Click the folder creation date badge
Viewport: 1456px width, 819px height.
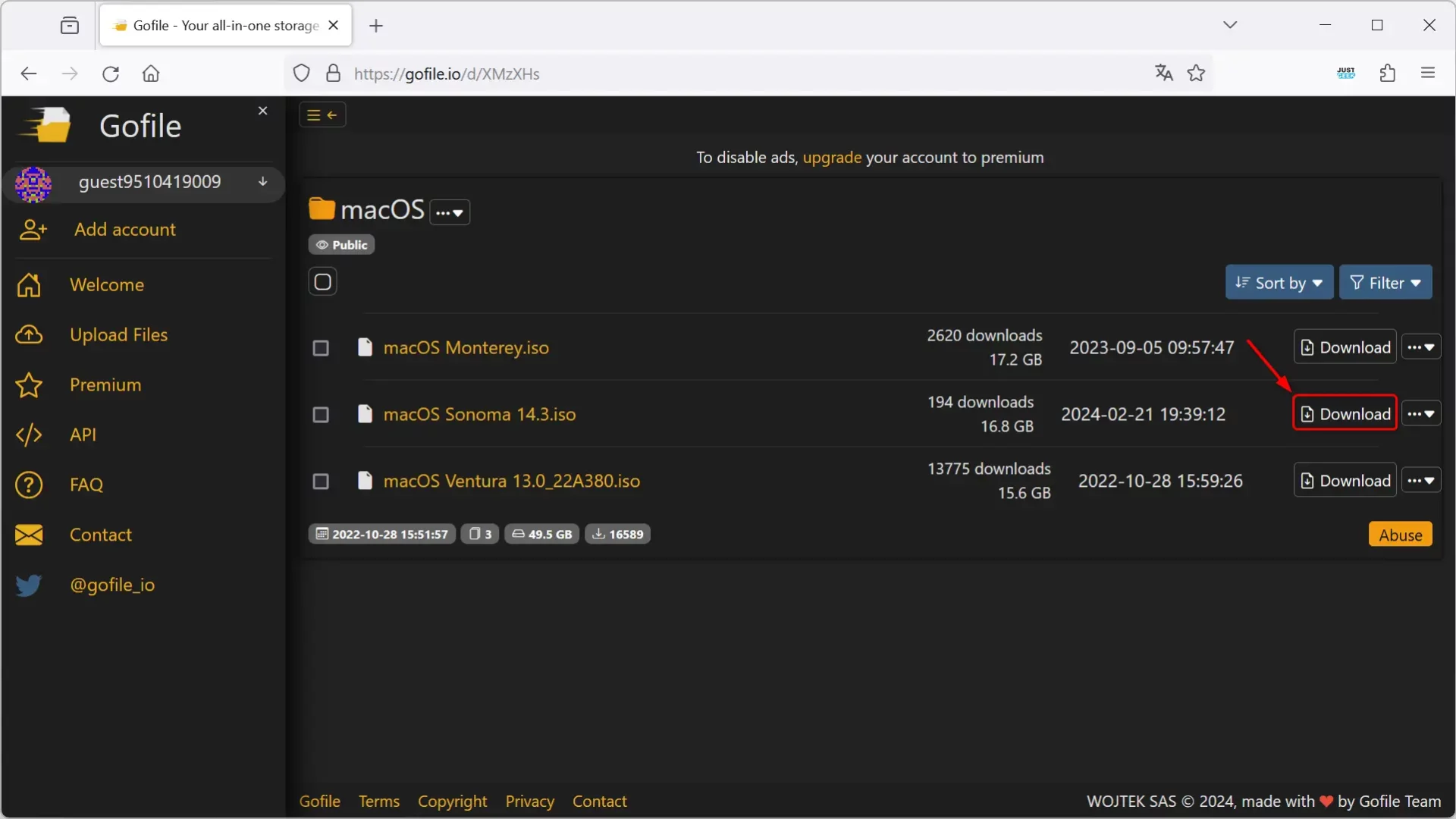(382, 535)
